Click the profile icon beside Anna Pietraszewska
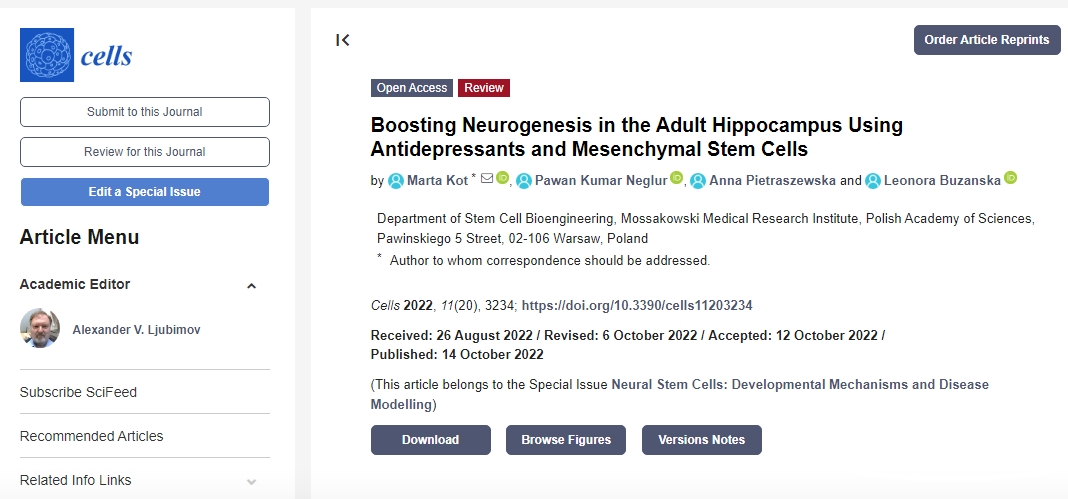The image size is (1068, 499). (698, 181)
